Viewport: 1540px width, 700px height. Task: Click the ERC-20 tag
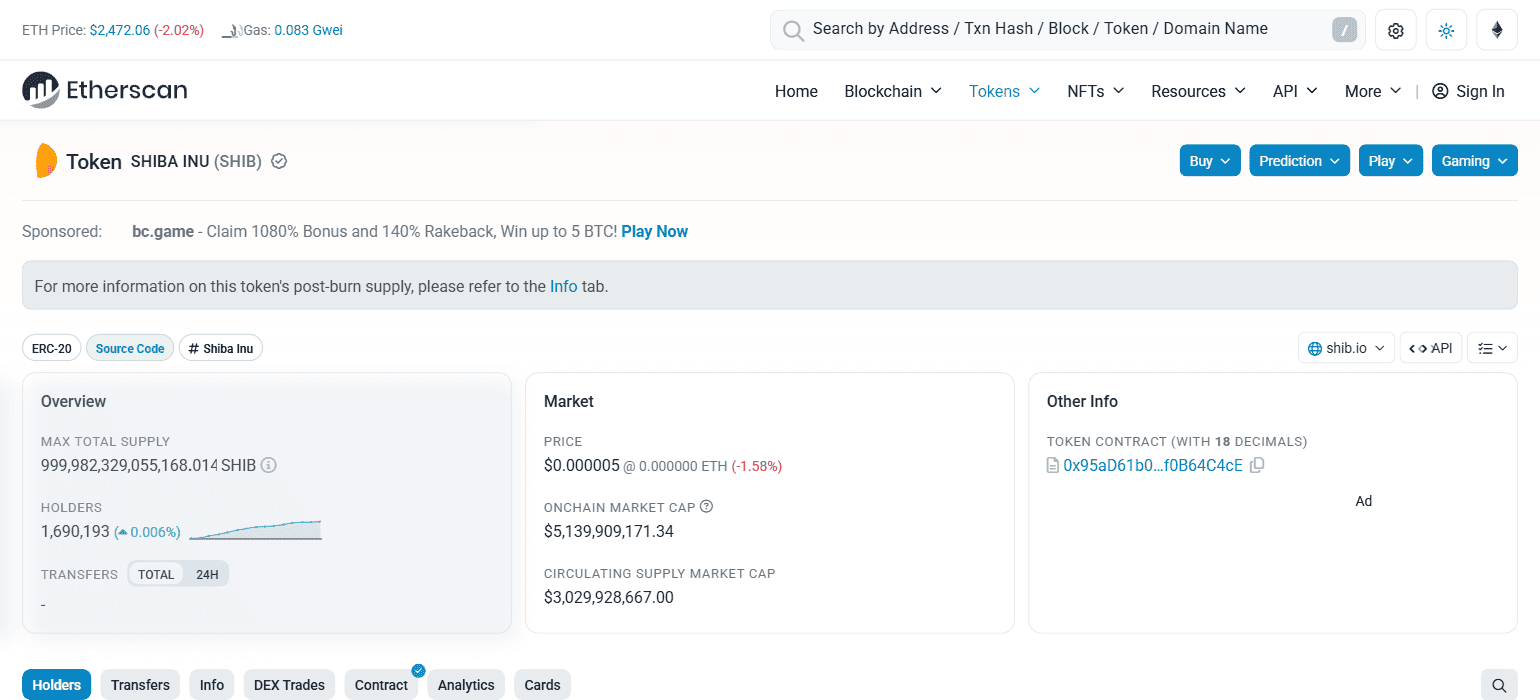pyautogui.click(x=52, y=348)
